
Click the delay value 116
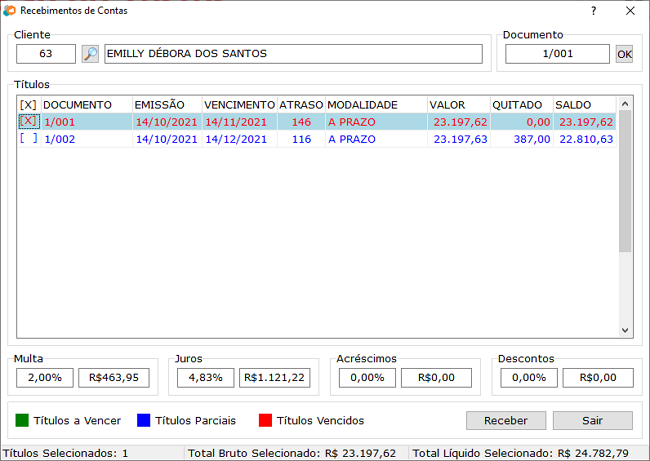(301, 139)
